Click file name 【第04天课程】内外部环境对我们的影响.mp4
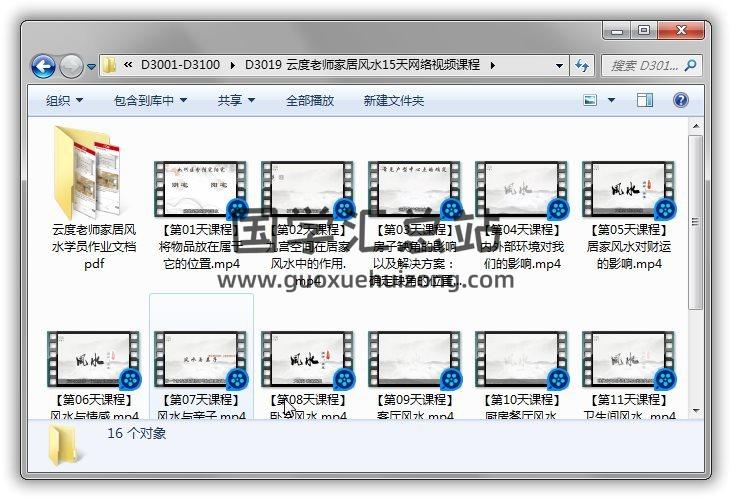 coord(522,246)
